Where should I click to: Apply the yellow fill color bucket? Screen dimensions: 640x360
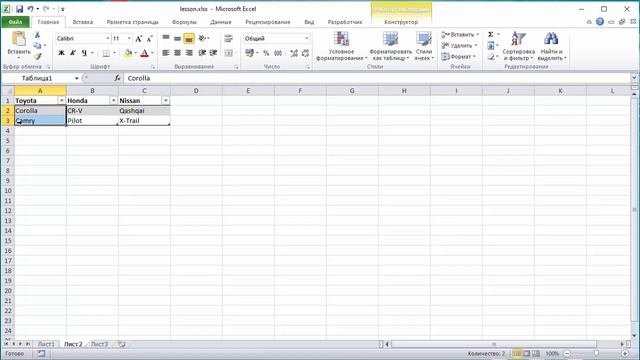pos(128,53)
